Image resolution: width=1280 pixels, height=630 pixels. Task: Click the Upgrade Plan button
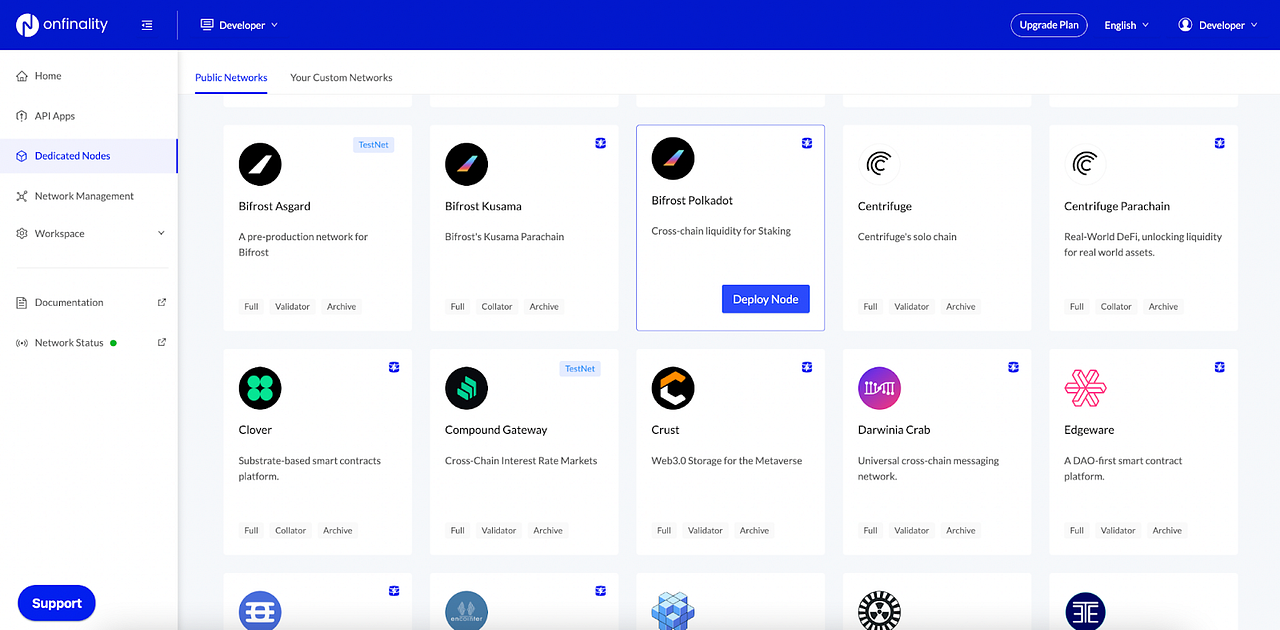click(1048, 25)
